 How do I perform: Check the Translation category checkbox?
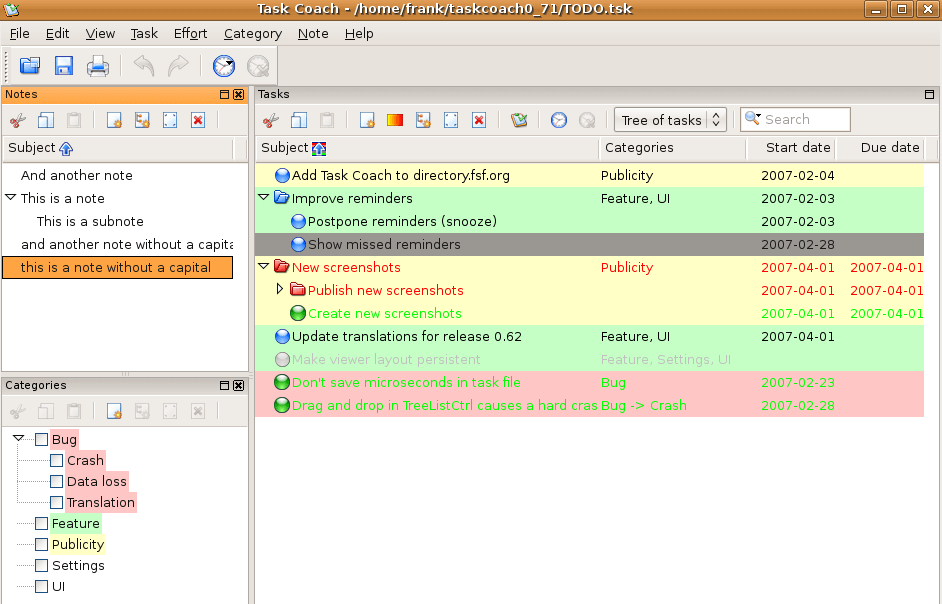(56, 502)
